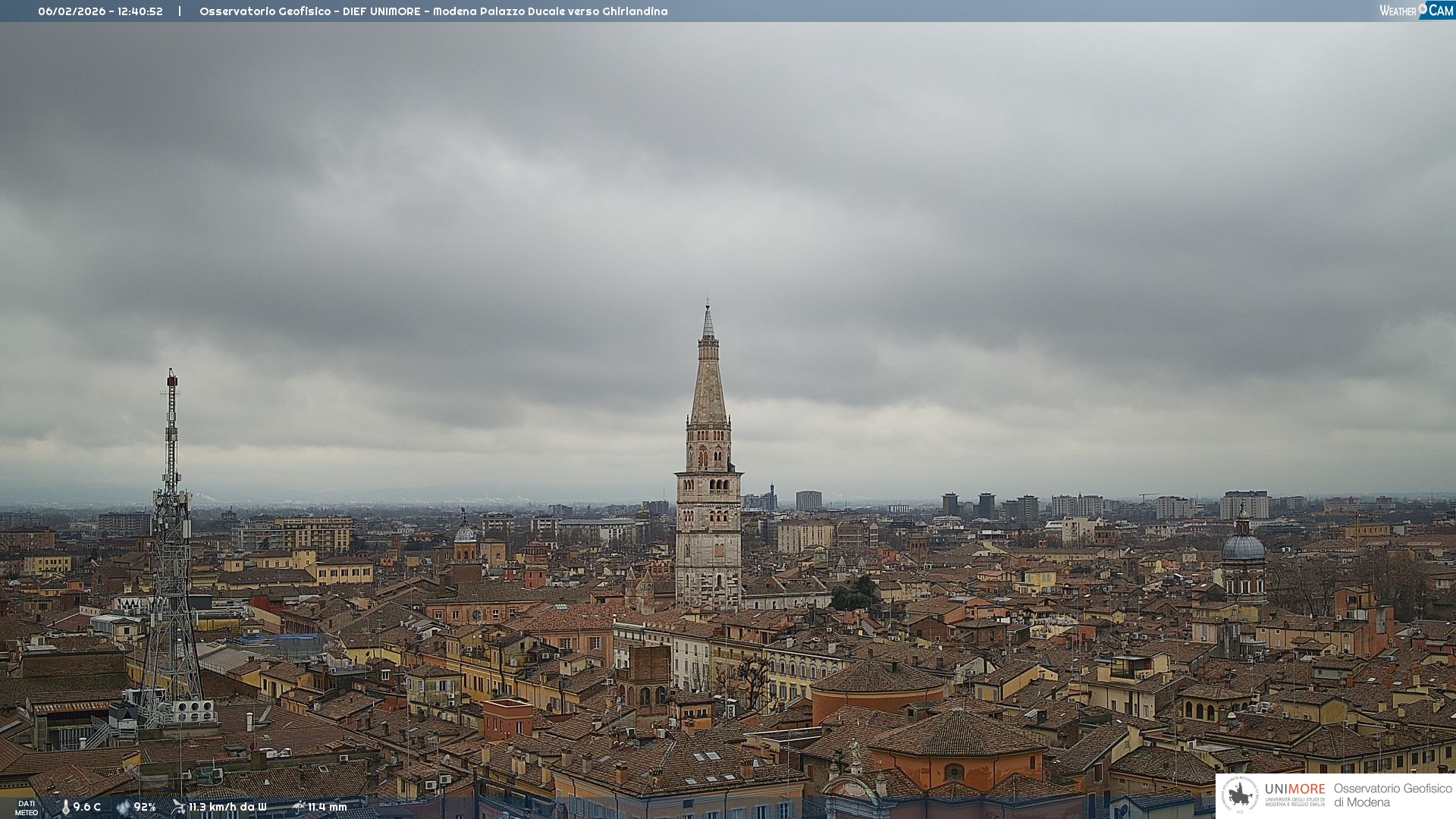Click the 9.6 C temperature reading
The height and width of the screenshot is (819, 1456).
pos(86,807)
